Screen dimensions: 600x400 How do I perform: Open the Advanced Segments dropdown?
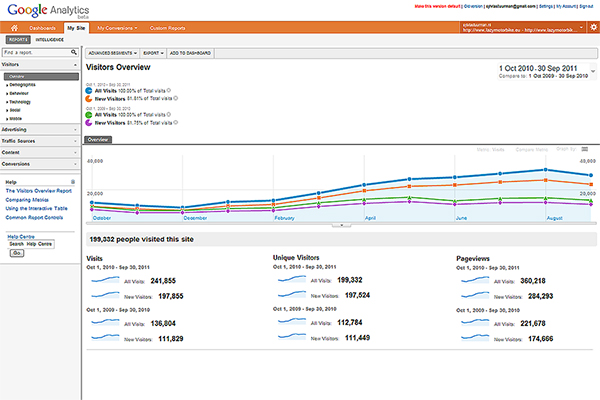pyautogui.click(x=112, y=53)
